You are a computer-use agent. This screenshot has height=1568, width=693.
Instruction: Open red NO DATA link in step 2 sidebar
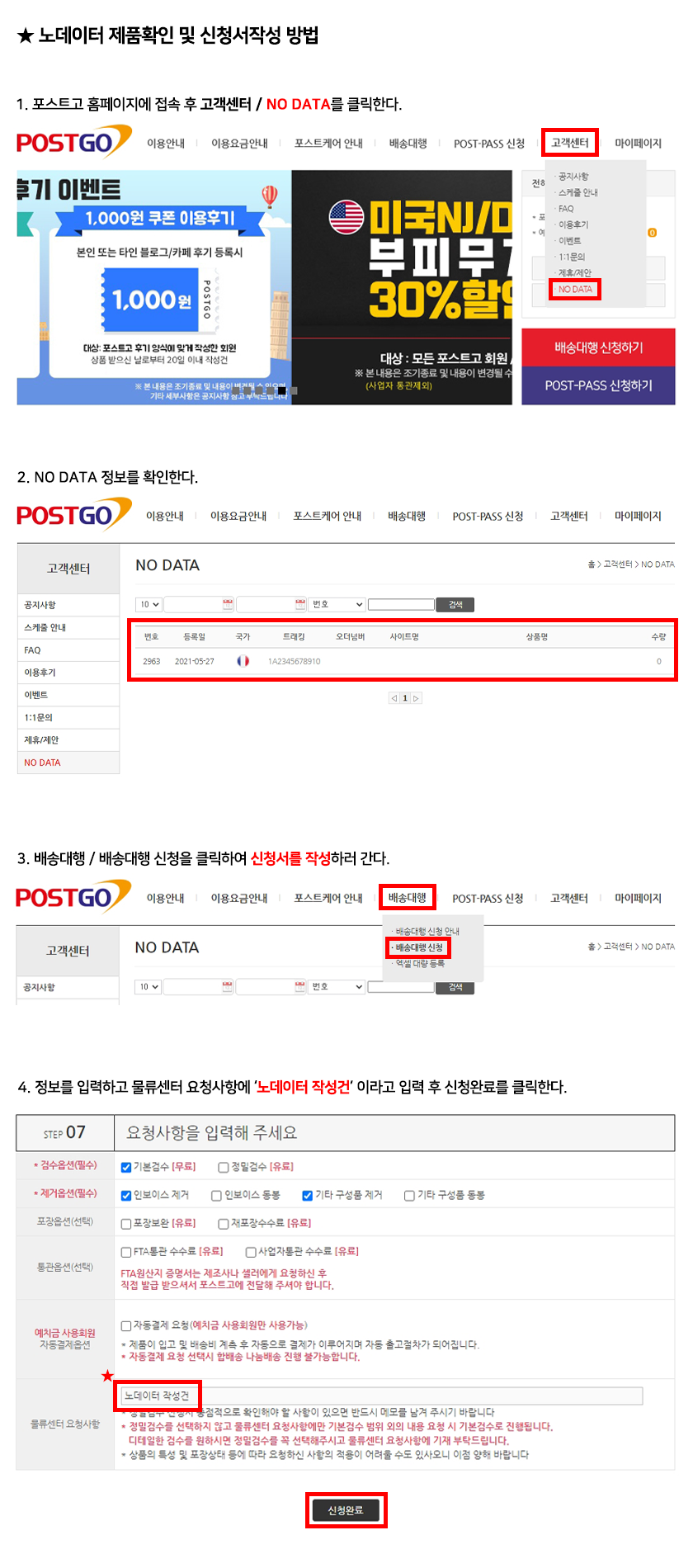coord(68,763)
